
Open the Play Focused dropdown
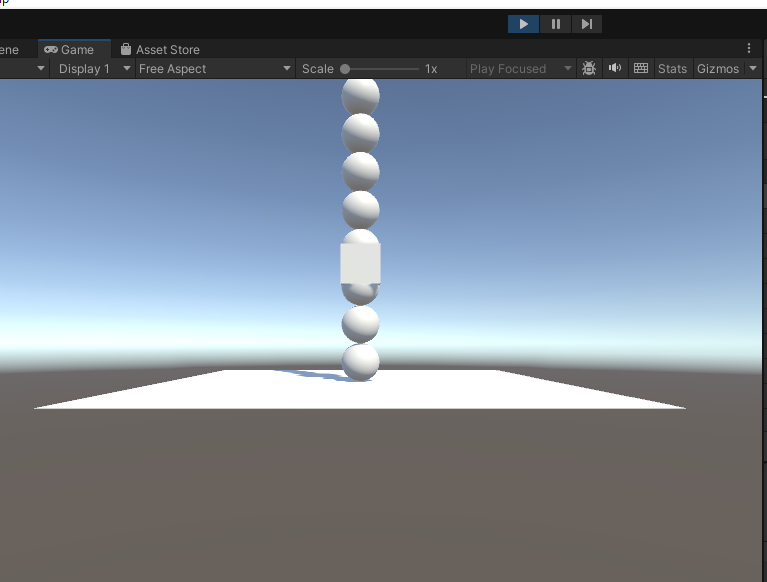[520, 69]
